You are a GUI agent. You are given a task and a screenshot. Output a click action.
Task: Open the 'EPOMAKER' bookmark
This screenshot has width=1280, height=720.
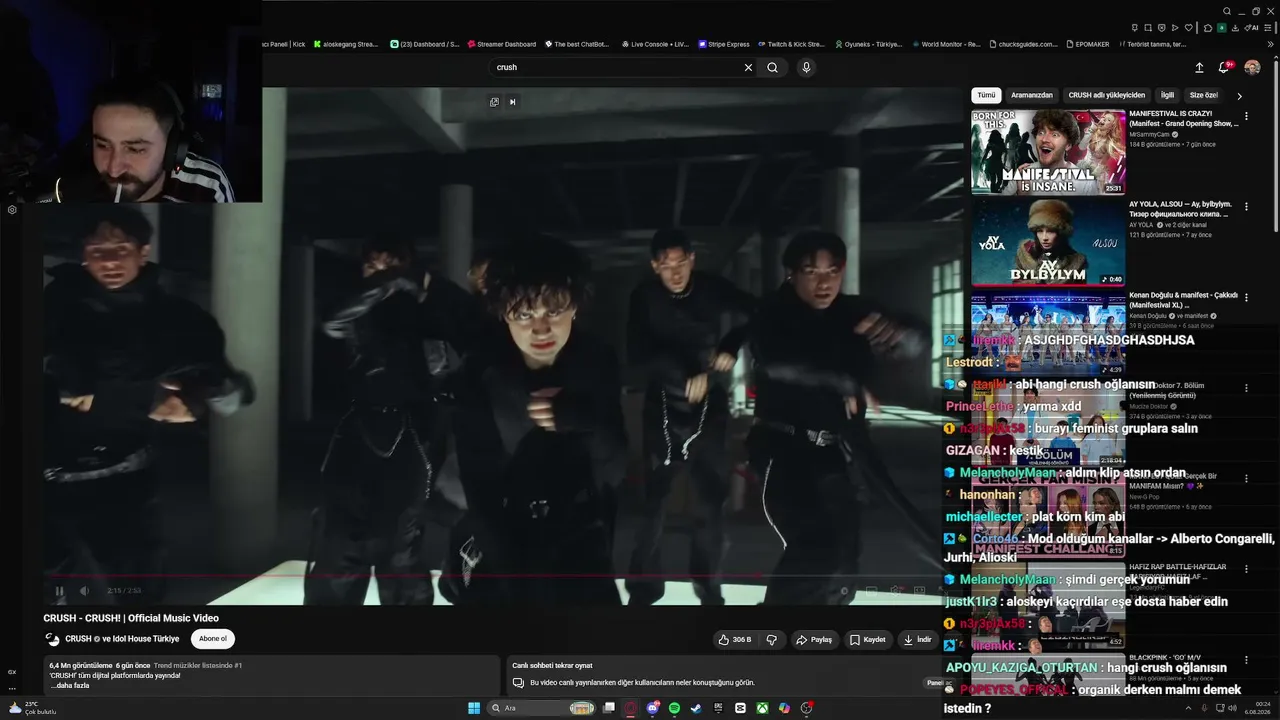[x=1088, y=44]
